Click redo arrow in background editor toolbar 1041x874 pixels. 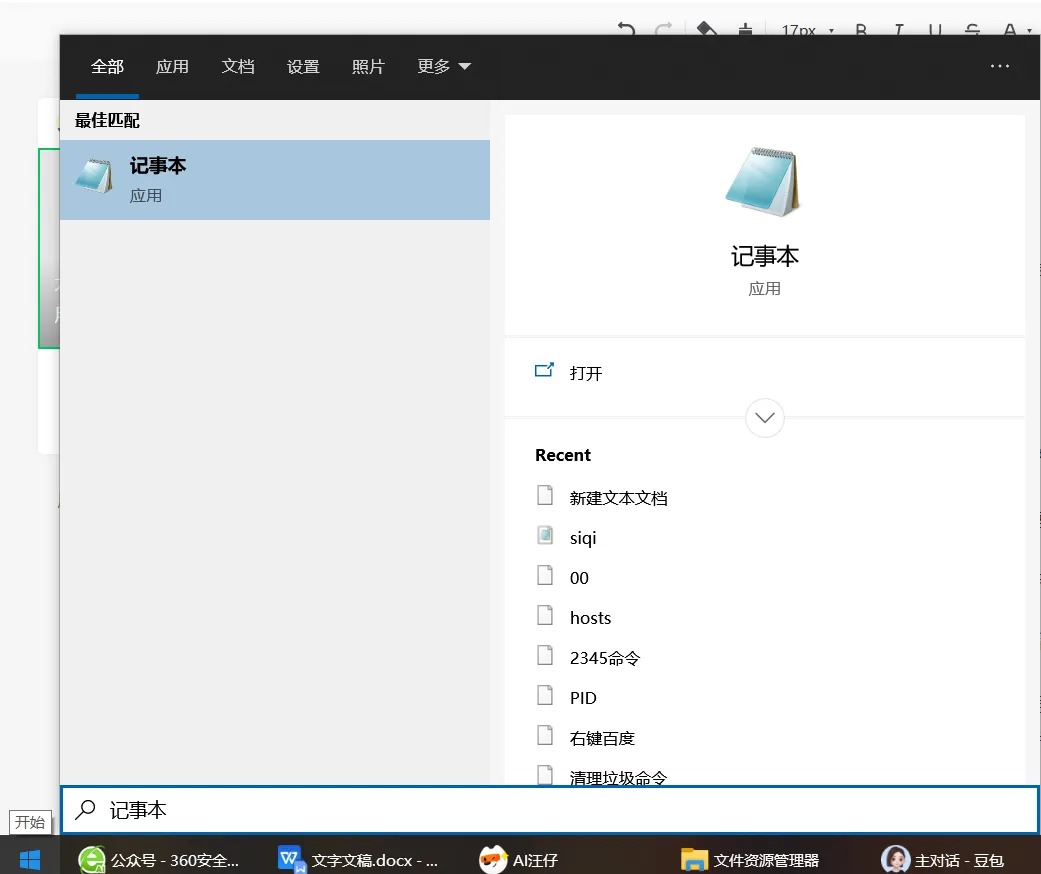point(663,29)
